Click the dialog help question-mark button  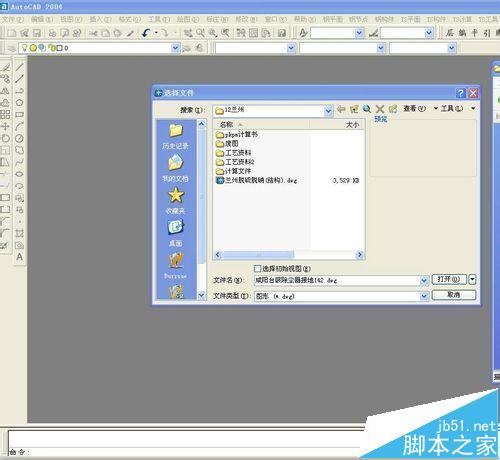pos(460,93)
